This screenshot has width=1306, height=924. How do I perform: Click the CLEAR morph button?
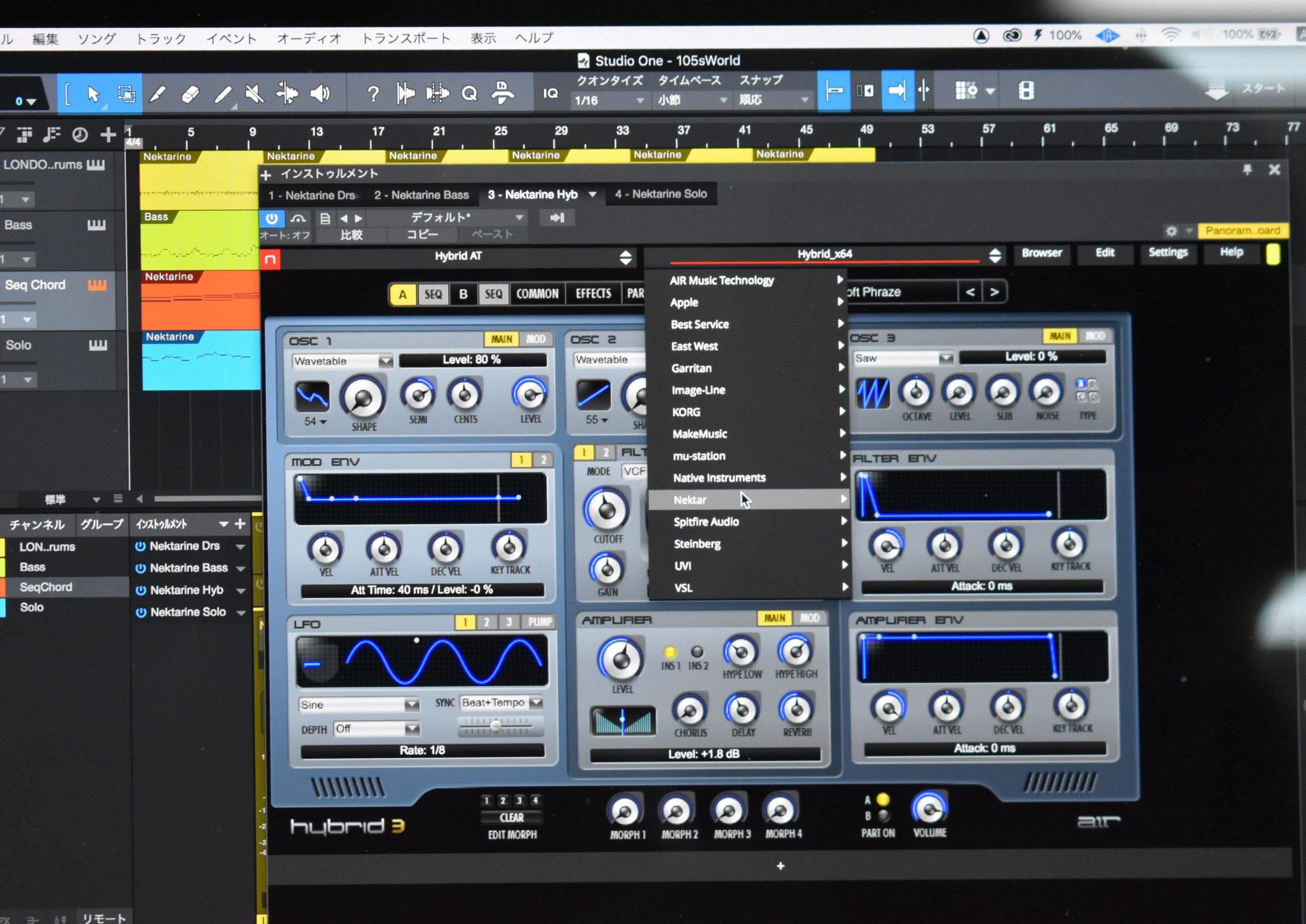coord(511,817)
